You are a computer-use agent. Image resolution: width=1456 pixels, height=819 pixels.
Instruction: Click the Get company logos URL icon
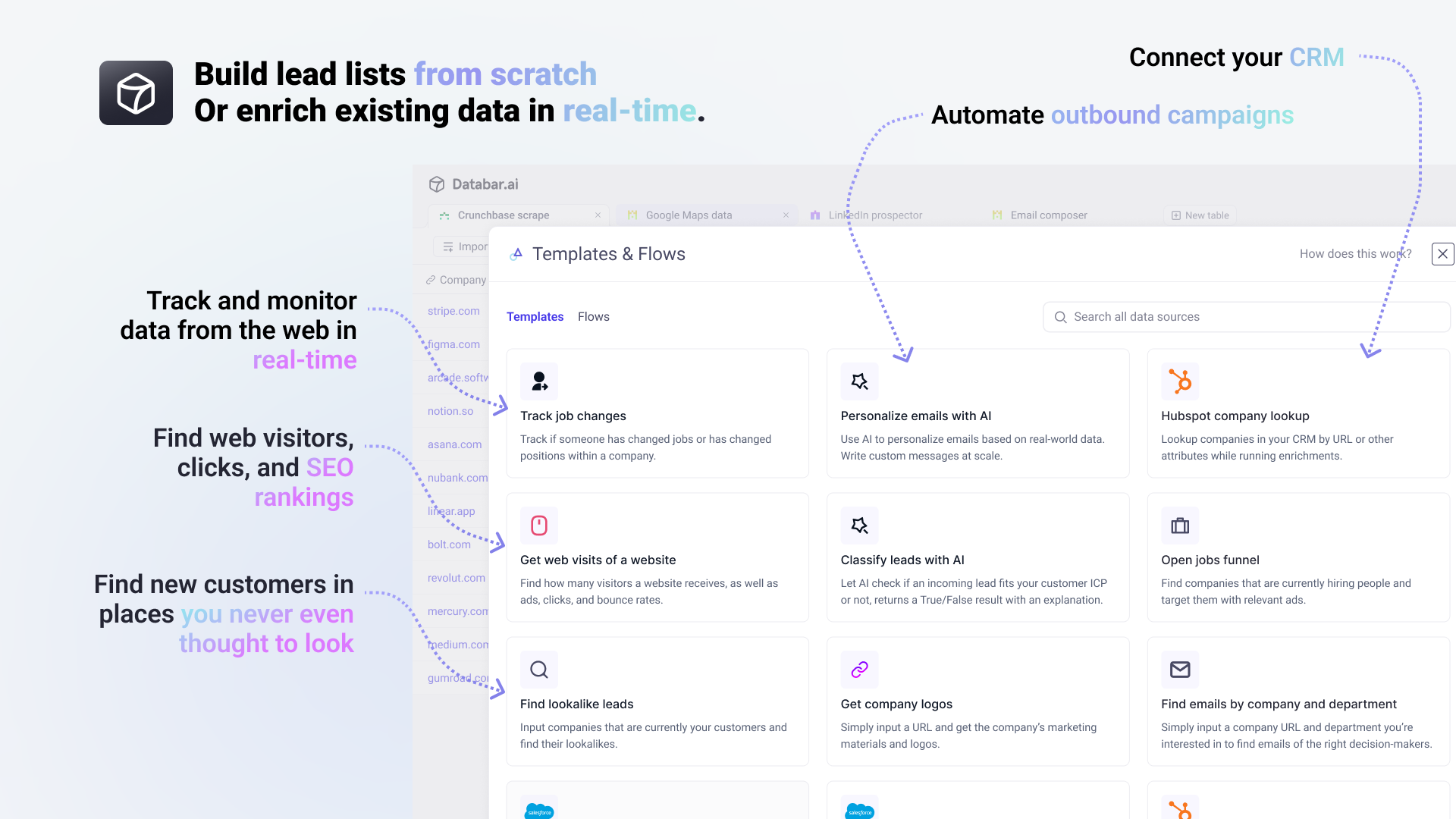857,669
